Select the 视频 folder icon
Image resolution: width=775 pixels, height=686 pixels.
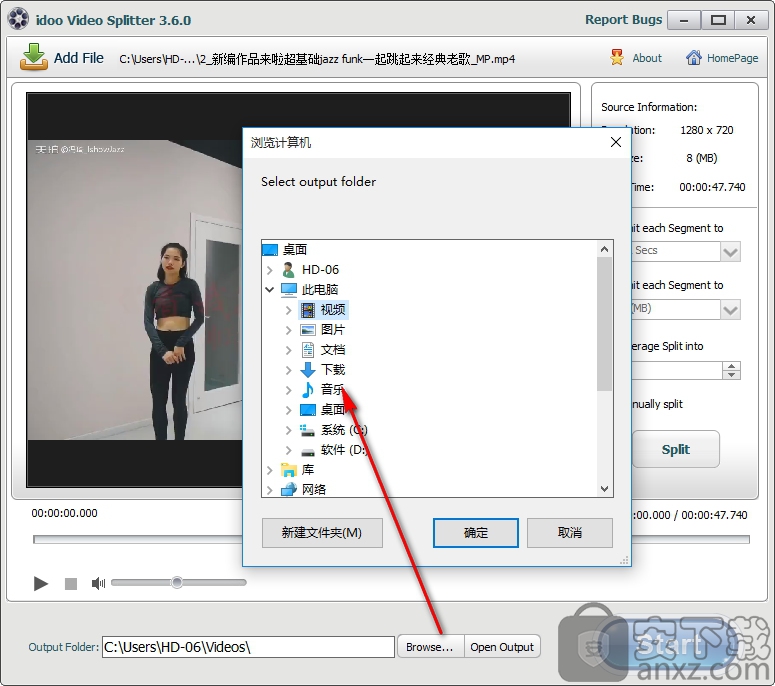click(307, 310)
